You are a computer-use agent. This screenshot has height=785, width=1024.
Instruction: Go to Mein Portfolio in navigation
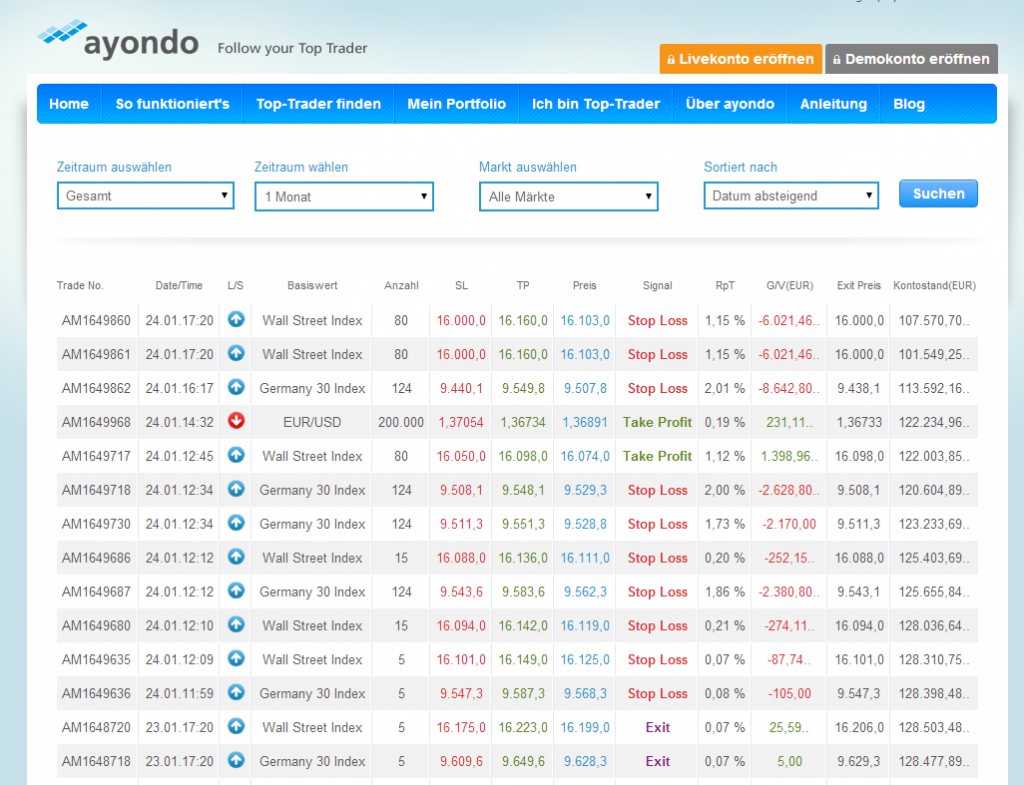(x=456, y=104)
